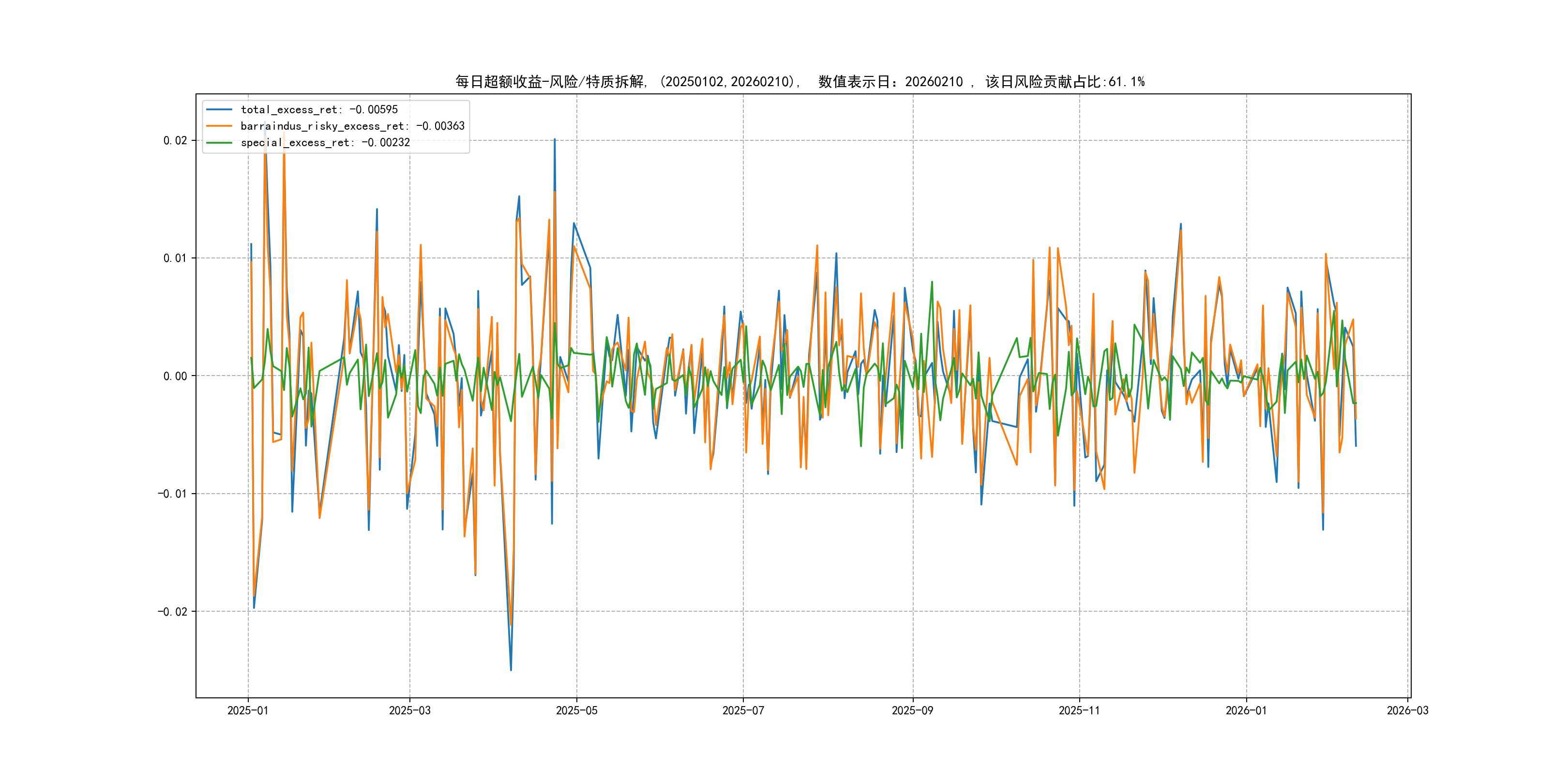This screenshot has height=784, width=1568.
Task: Select the barraindus_risky_excess_ret: -0.00363 legend label
Action: [x=352, y=126]
